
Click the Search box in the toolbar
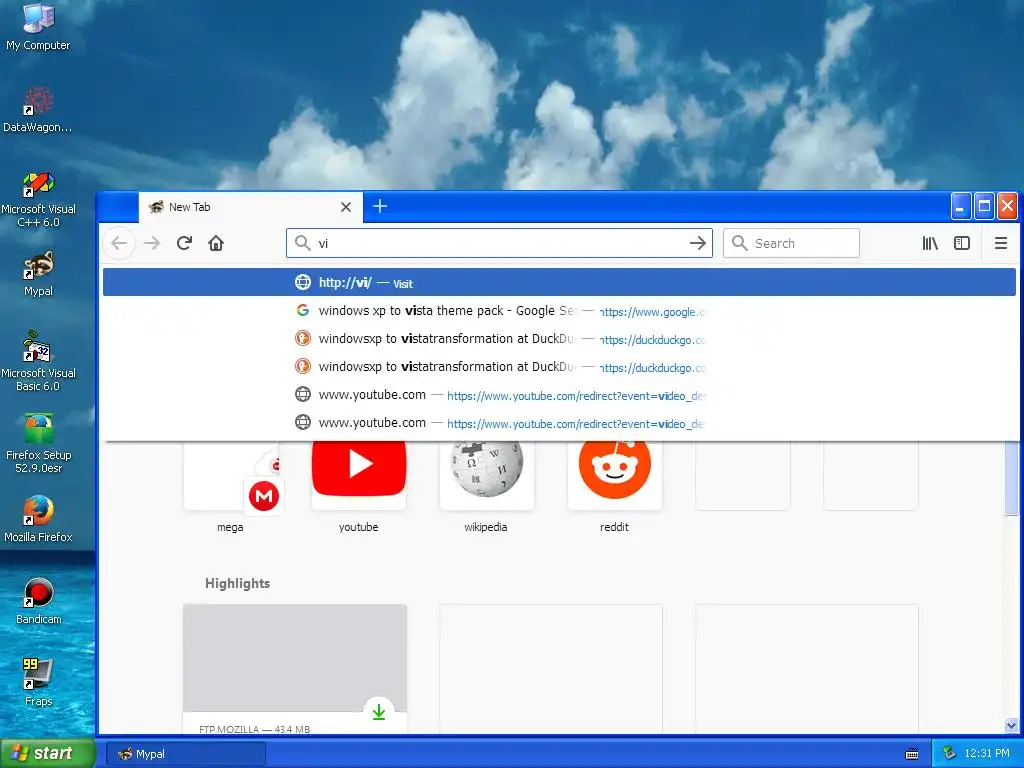tap(791, 244)
